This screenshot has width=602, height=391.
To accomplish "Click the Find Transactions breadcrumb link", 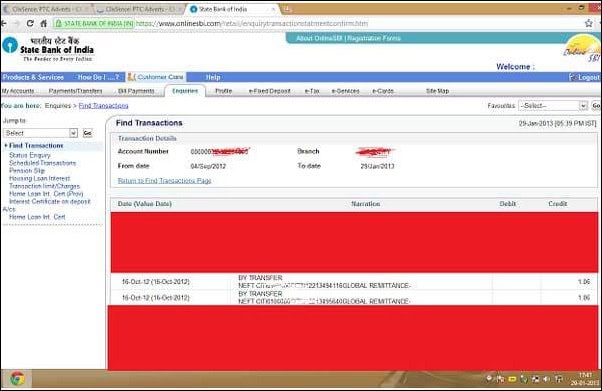I will 103,106.
